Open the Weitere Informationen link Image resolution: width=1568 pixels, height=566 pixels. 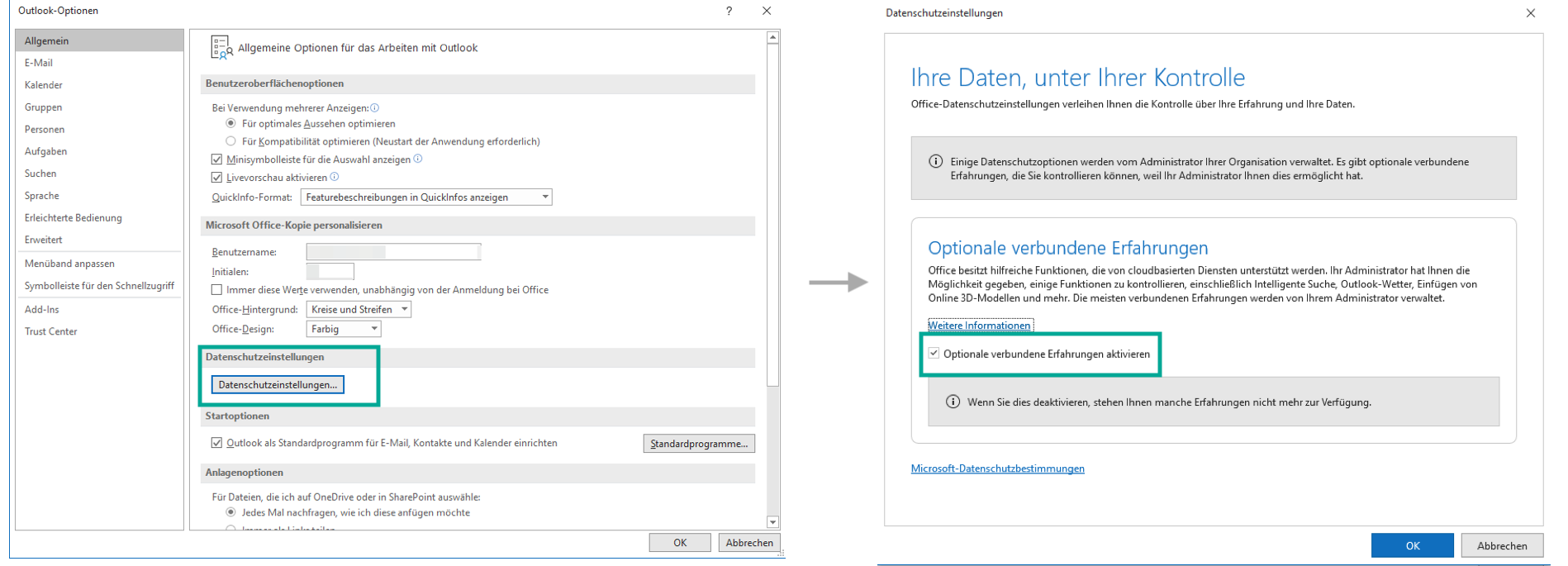(x=979, y=326)
